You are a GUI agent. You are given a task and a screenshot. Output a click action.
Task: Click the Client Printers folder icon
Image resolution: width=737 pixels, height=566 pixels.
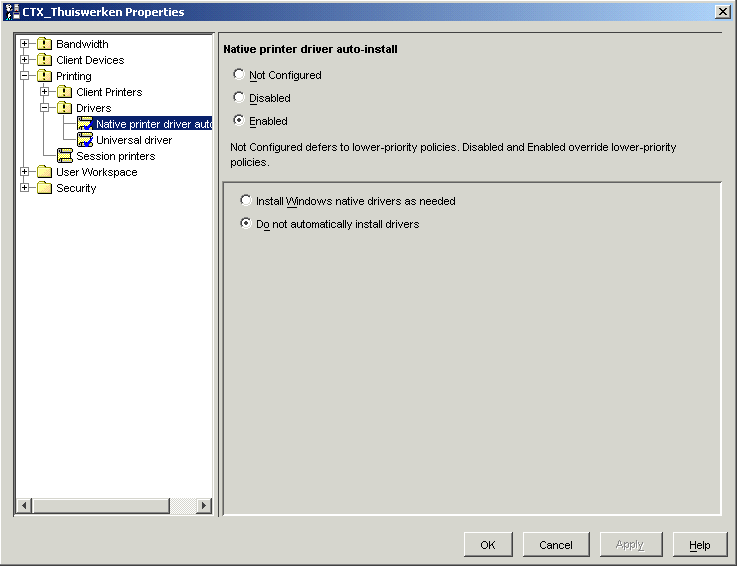pyautogui.click(x=64, y=92)
